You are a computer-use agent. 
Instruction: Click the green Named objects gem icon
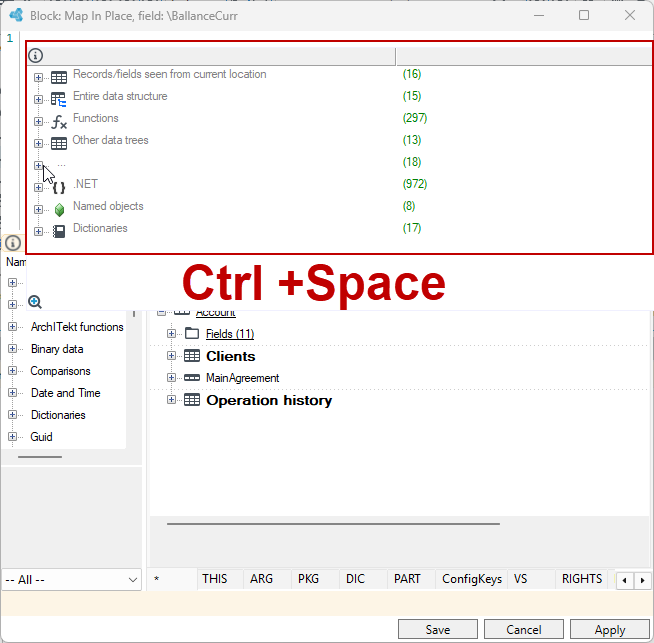click(x=59, y=209)
